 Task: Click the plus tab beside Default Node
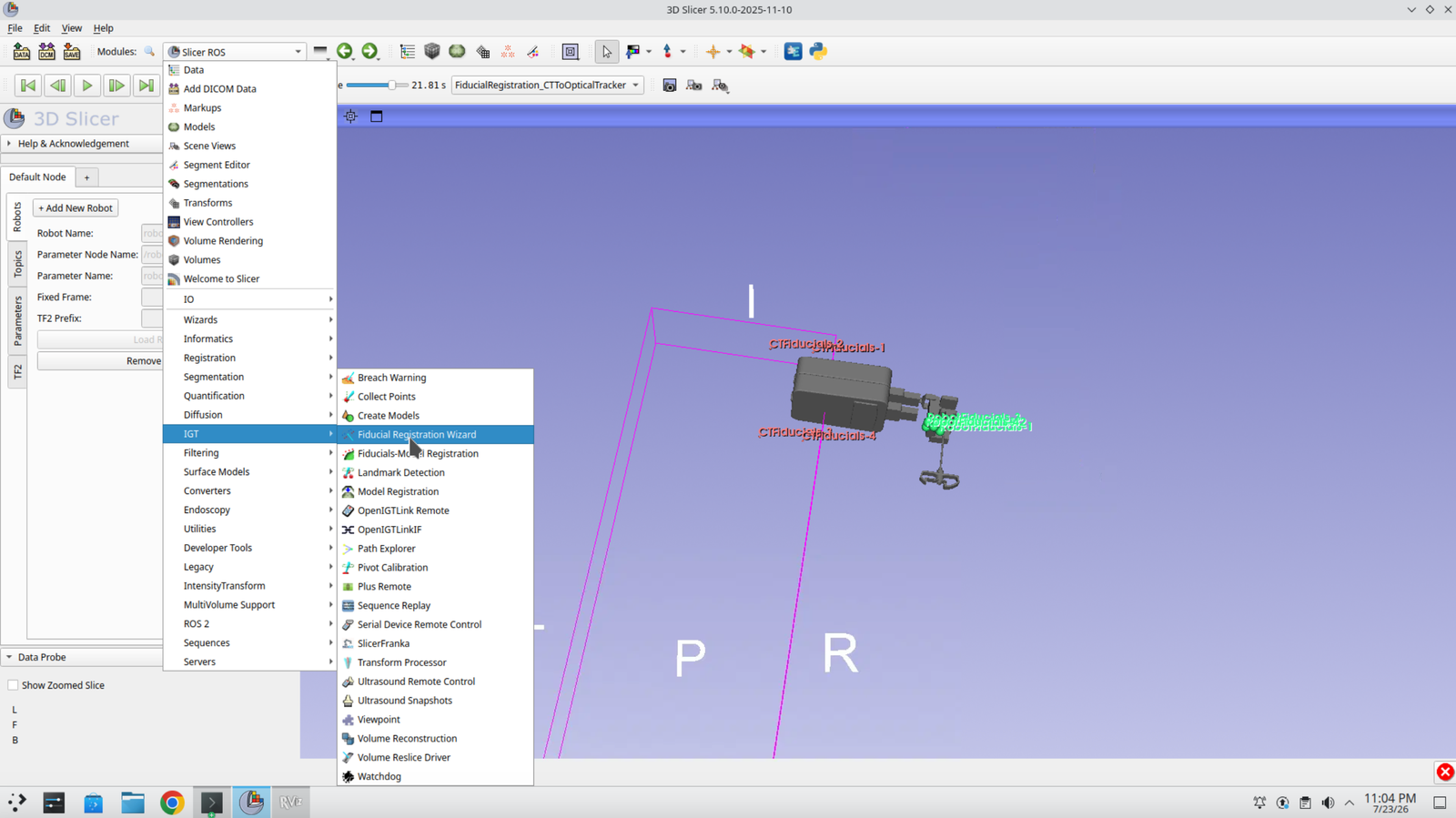(x=86, y=177)
